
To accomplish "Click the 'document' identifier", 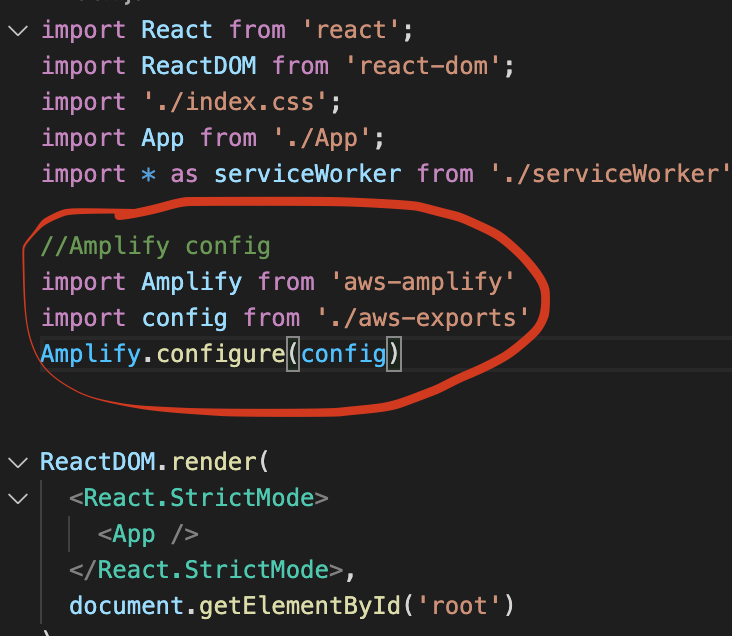I will pyautogui.click(x=127, y=606).
